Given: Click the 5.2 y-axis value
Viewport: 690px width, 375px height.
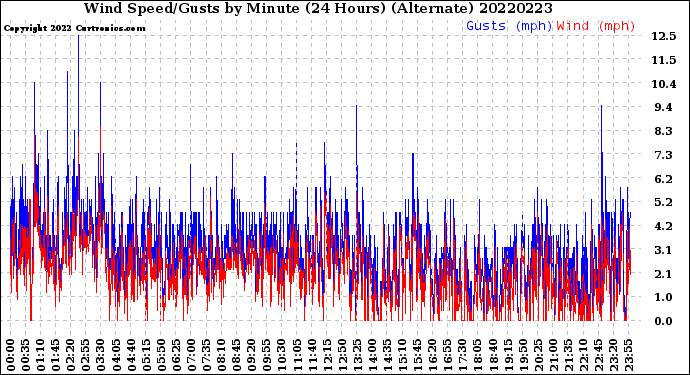Looking at the screenshot, I should [664, 202].
